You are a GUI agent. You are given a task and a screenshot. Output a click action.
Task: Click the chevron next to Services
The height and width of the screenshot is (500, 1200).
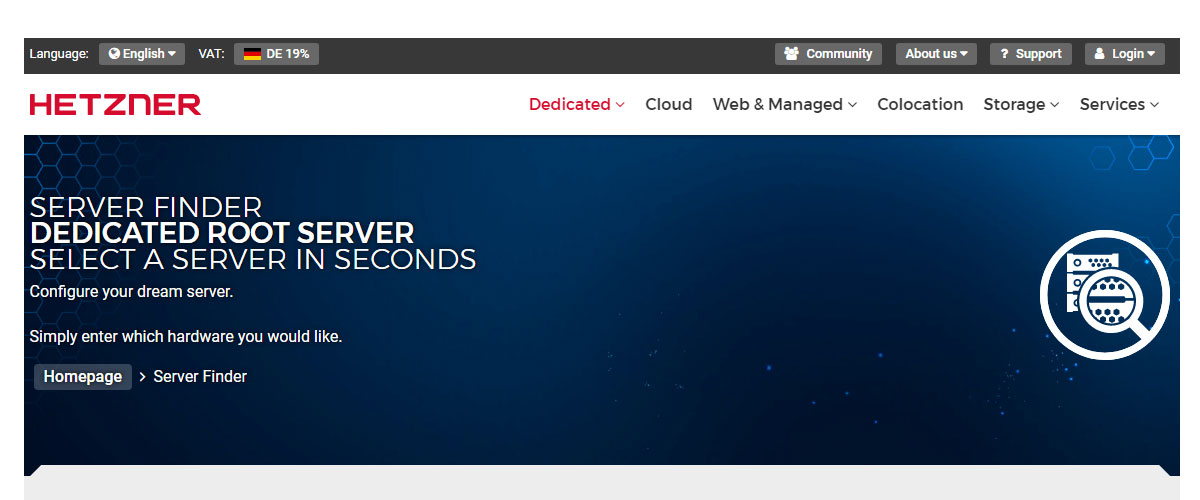click(x=1154, y=105)
